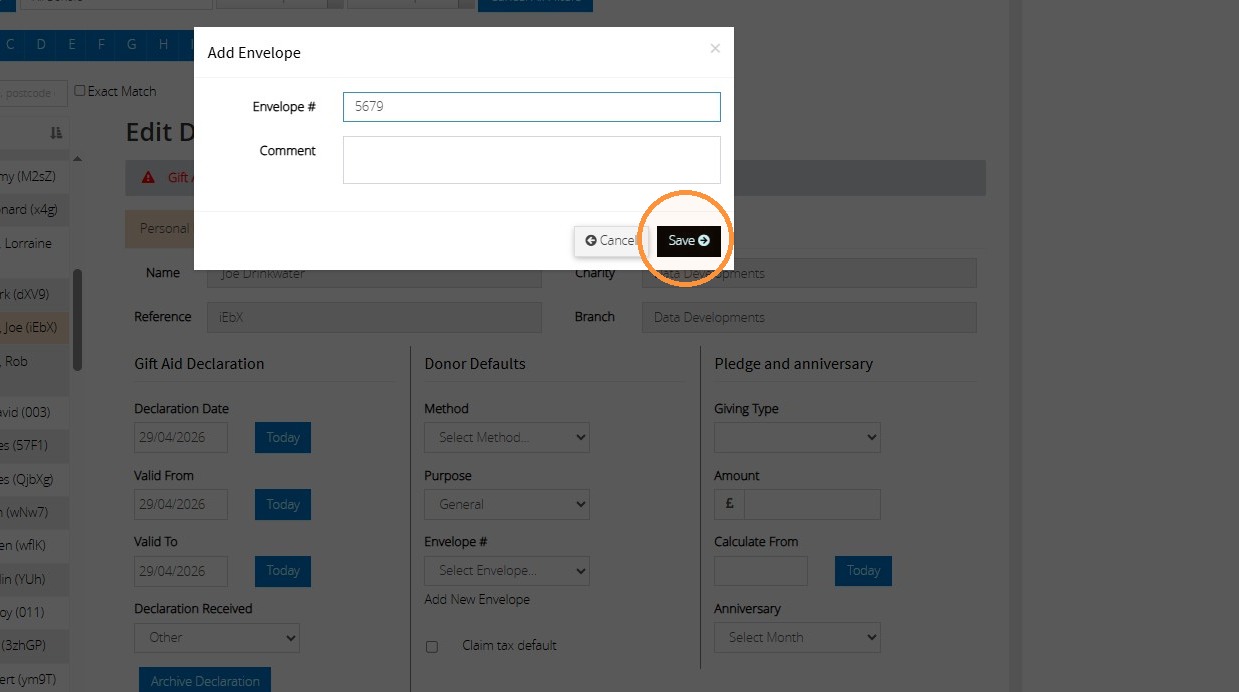This screenshot has width=1239, height=692.
Task: Select donor entry ending (003)
Action: click(34, 412)
